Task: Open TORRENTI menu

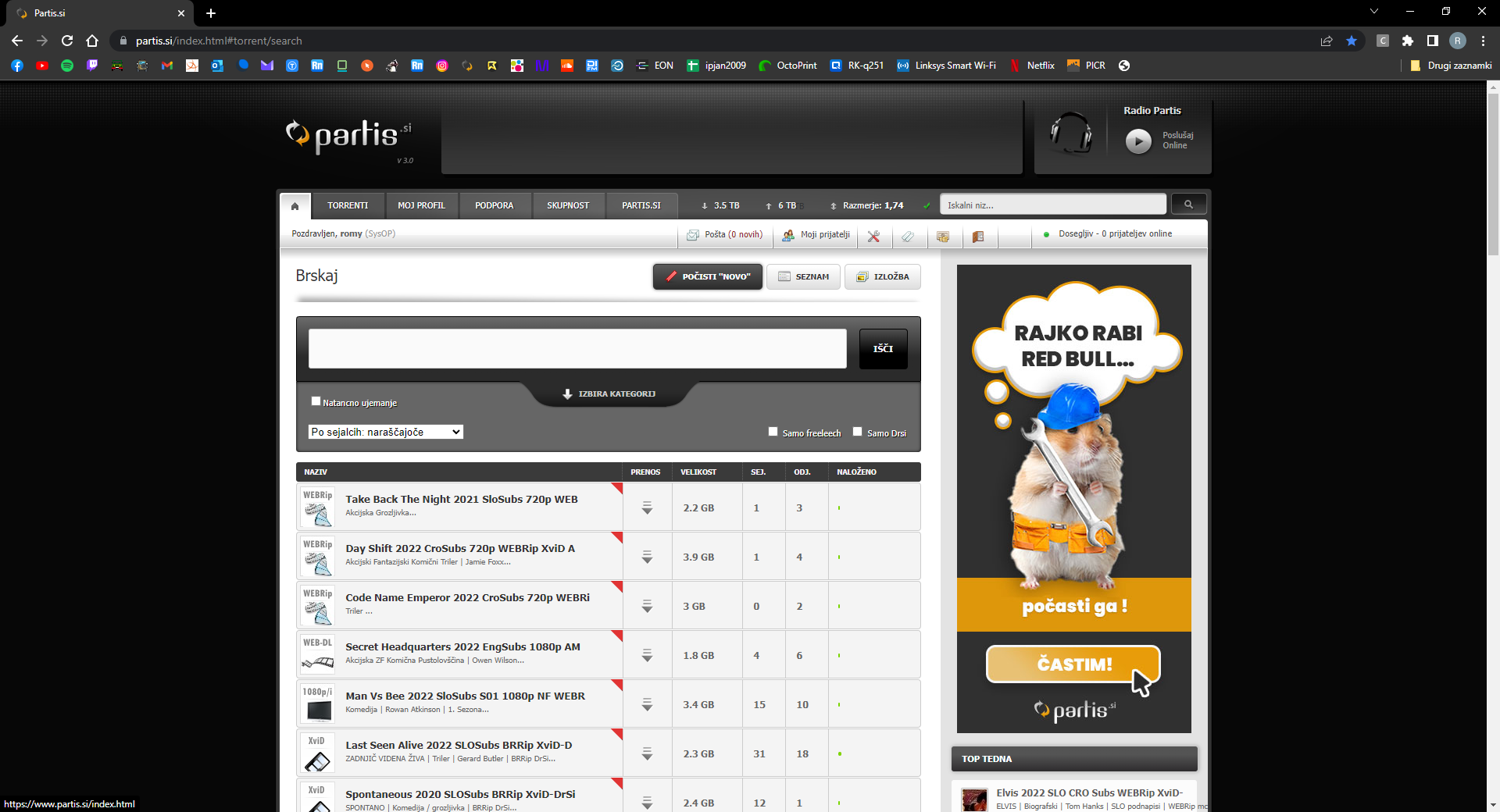Action: click(348, 206)
